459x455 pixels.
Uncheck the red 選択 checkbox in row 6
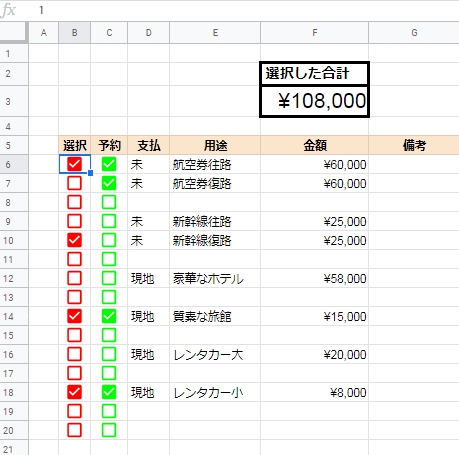(x=74, y=164)
